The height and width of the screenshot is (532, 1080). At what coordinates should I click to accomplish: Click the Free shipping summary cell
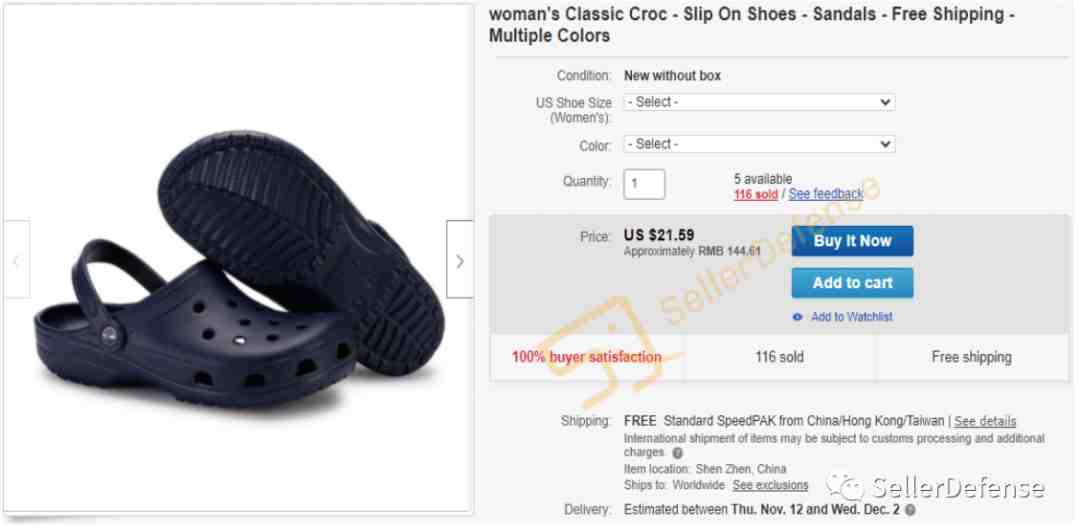tap(972, 357)
